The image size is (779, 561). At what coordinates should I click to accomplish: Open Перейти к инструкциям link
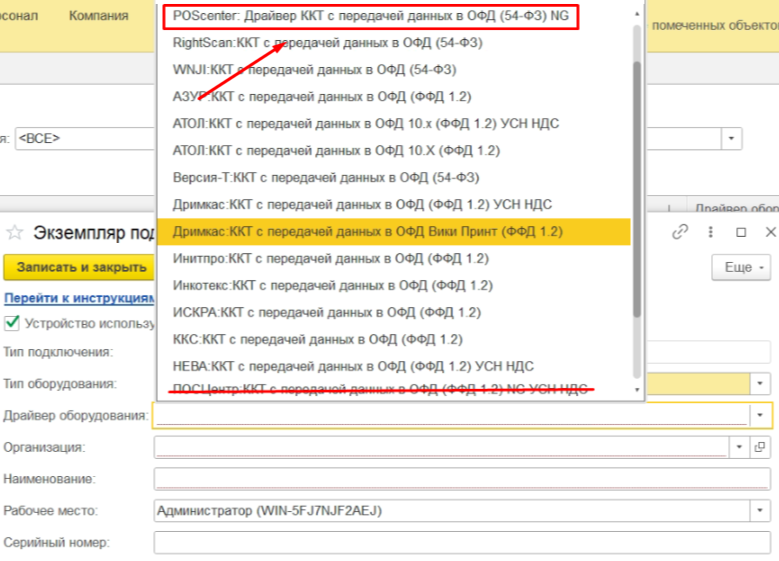(x=79, y=298)
